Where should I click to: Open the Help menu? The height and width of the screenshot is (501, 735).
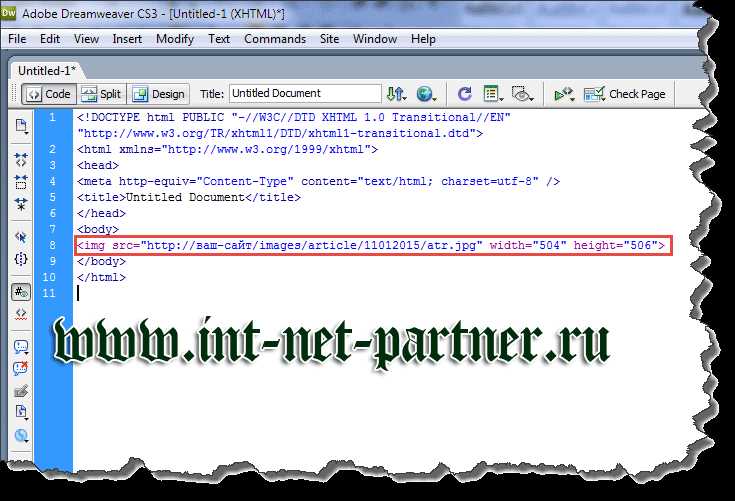coord(423,39)
